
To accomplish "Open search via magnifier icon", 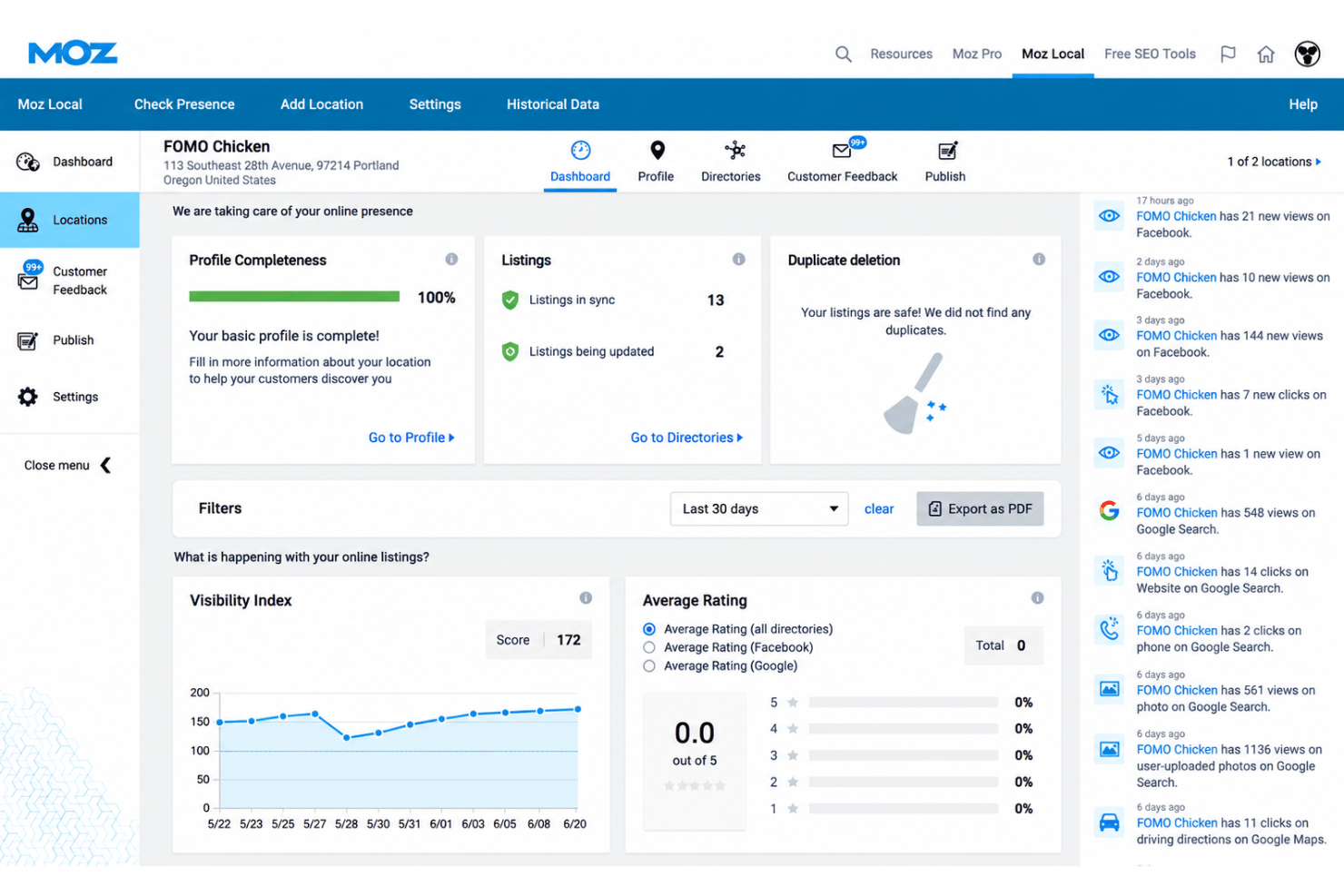I will tap(844, 54).
